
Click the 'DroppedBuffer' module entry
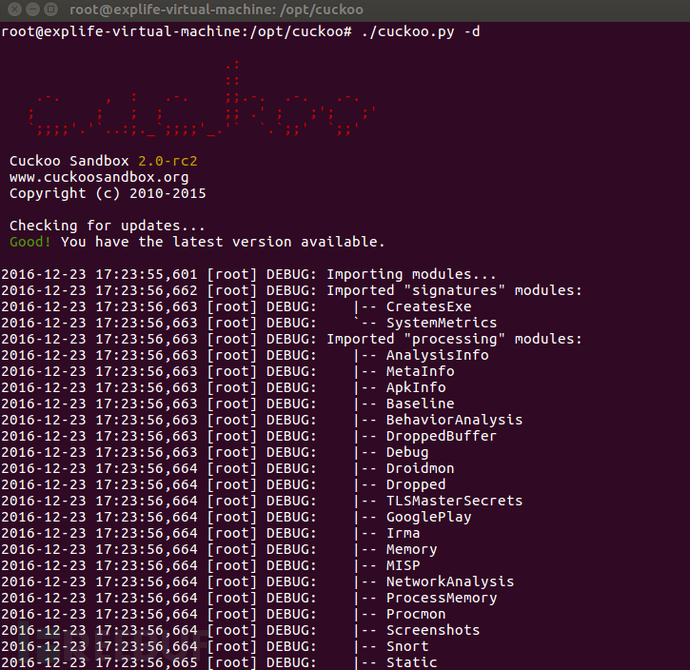point(441,436)
